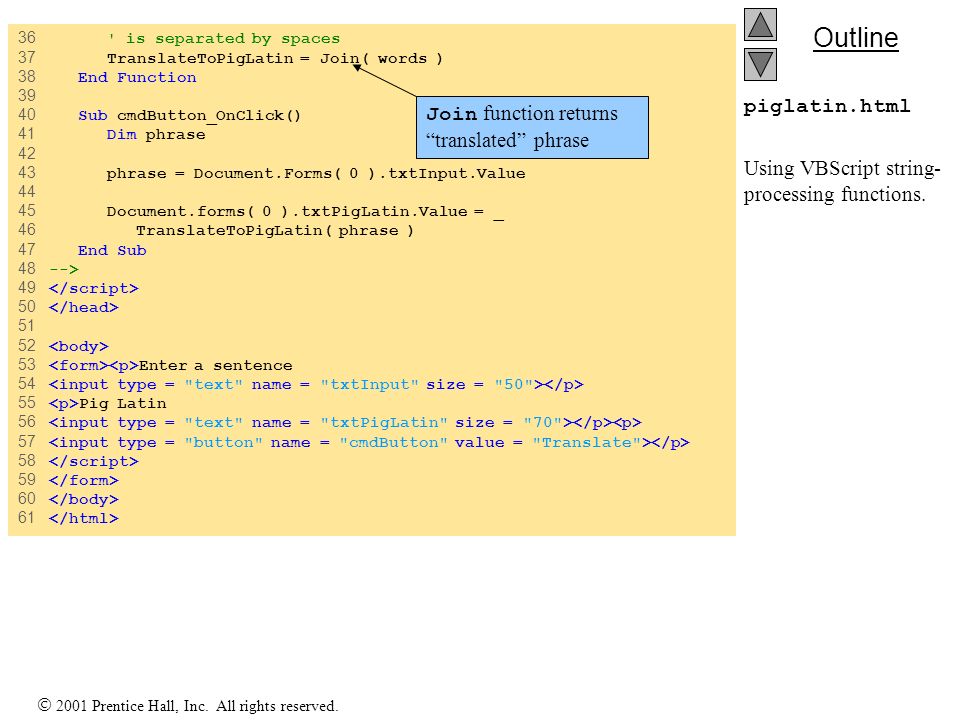Select the piglatin.html file name
This screenshot has height=720, width=960.
pyautogui.click(x=827, y=107)
